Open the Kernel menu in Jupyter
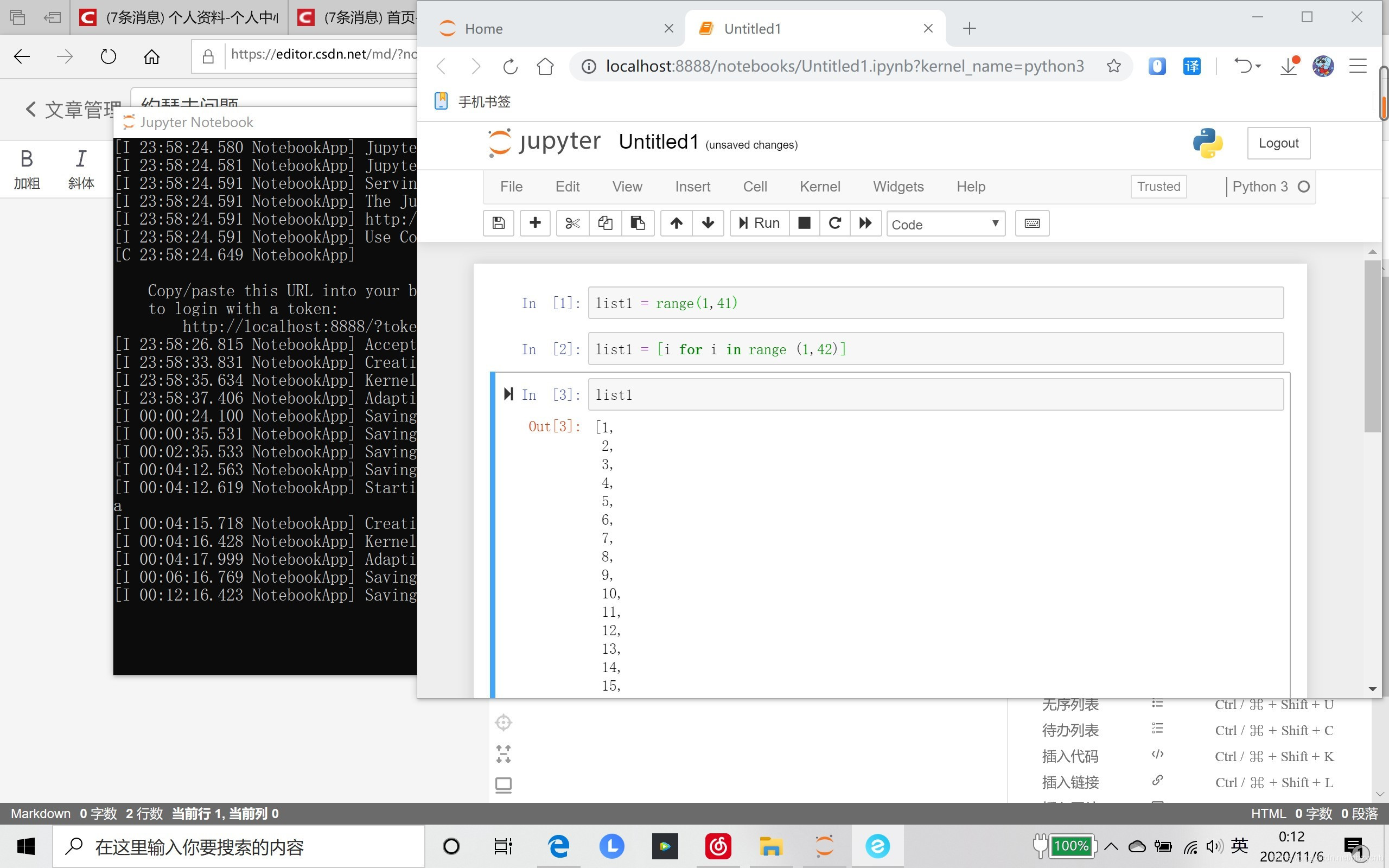Viewport: 1389px width, 868px height. pyautogui.click(x=820, y=187)
